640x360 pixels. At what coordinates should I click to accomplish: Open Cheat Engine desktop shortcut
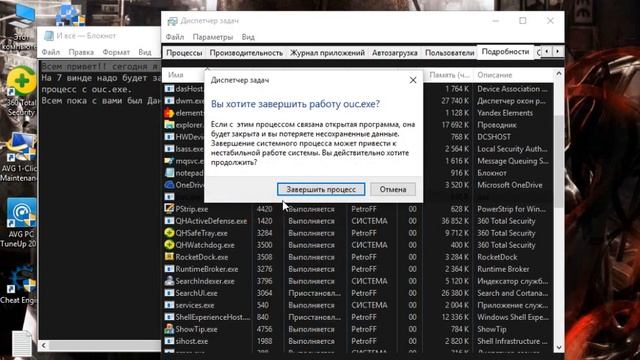coord(19,284)
